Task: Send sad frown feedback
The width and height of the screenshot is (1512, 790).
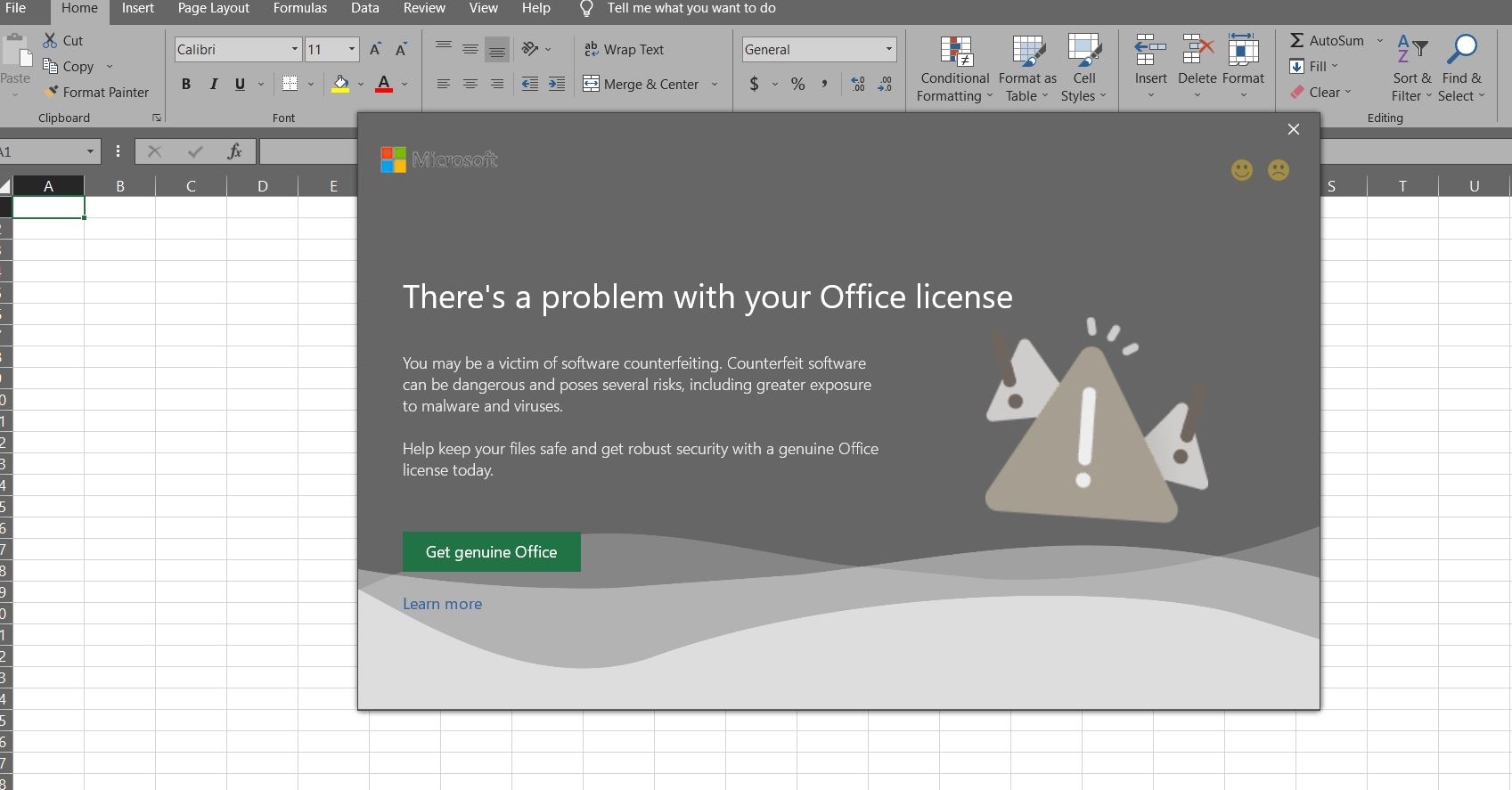Action: 1279,170
